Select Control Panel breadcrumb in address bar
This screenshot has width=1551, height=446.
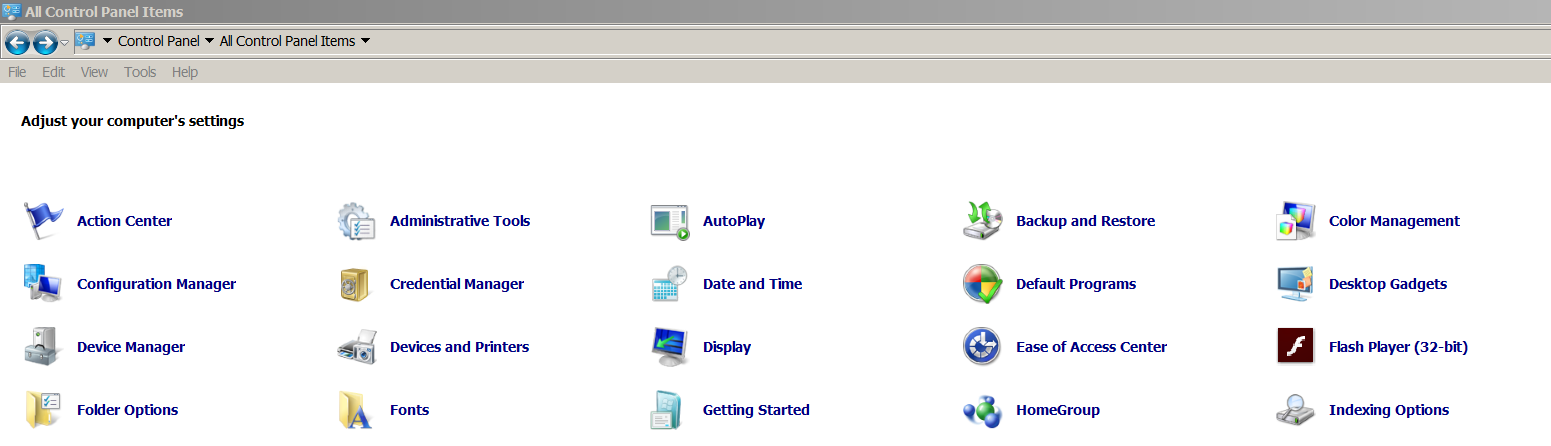[158, 41]
